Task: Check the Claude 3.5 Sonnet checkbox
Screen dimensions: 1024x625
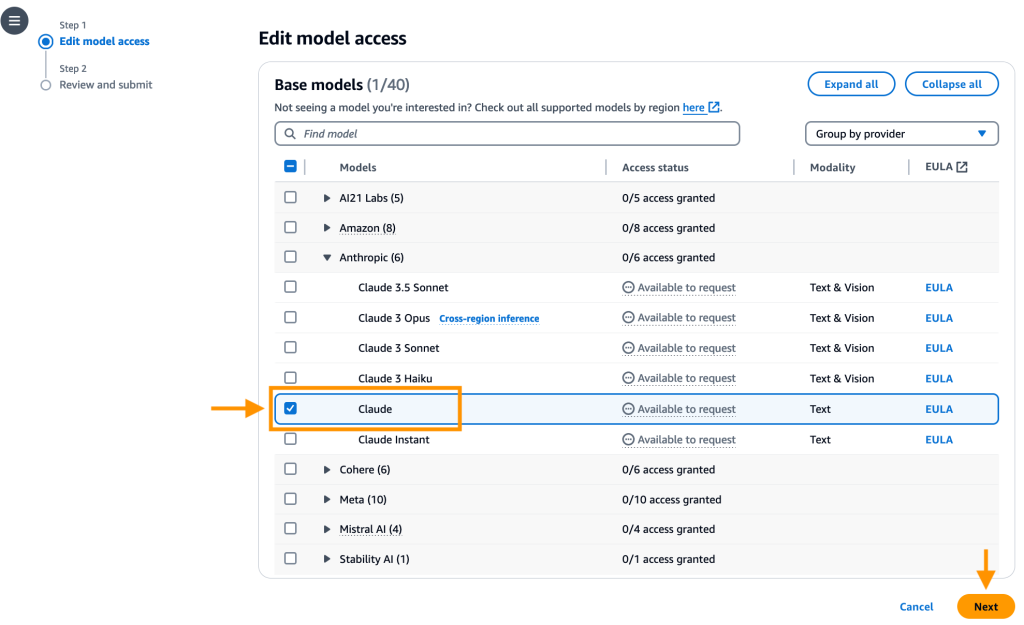Action: tap(291, 287)
